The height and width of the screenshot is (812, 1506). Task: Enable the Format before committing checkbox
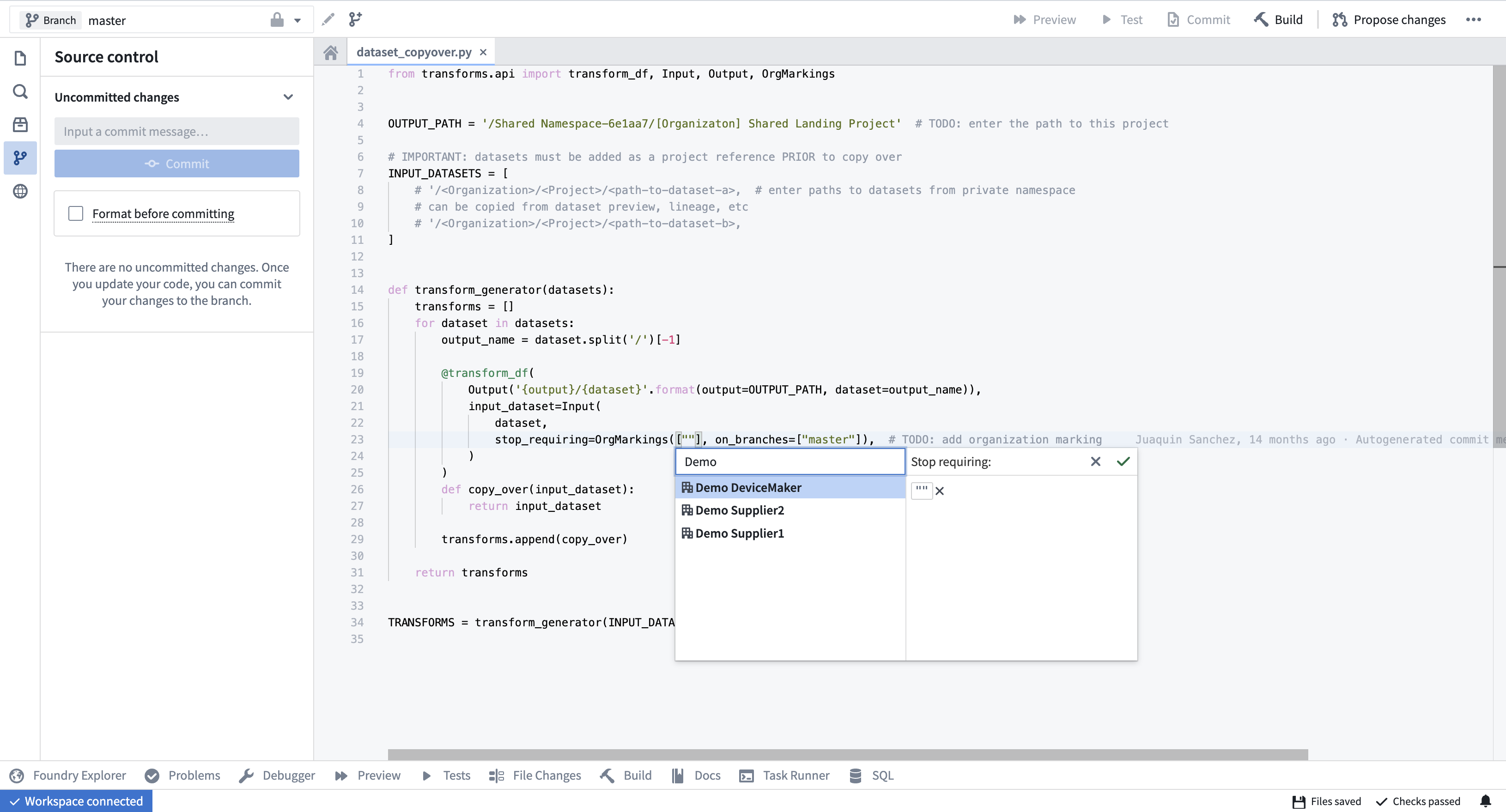(75, 213)
